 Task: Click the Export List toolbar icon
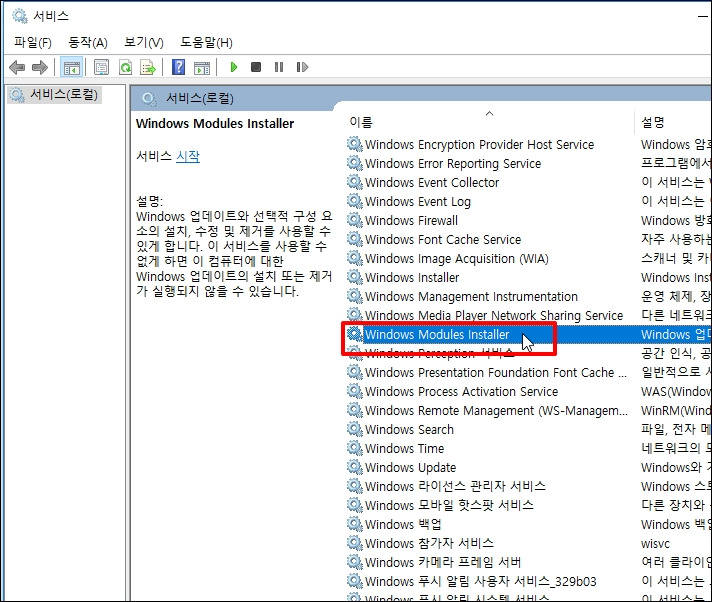tap(148, 67)
